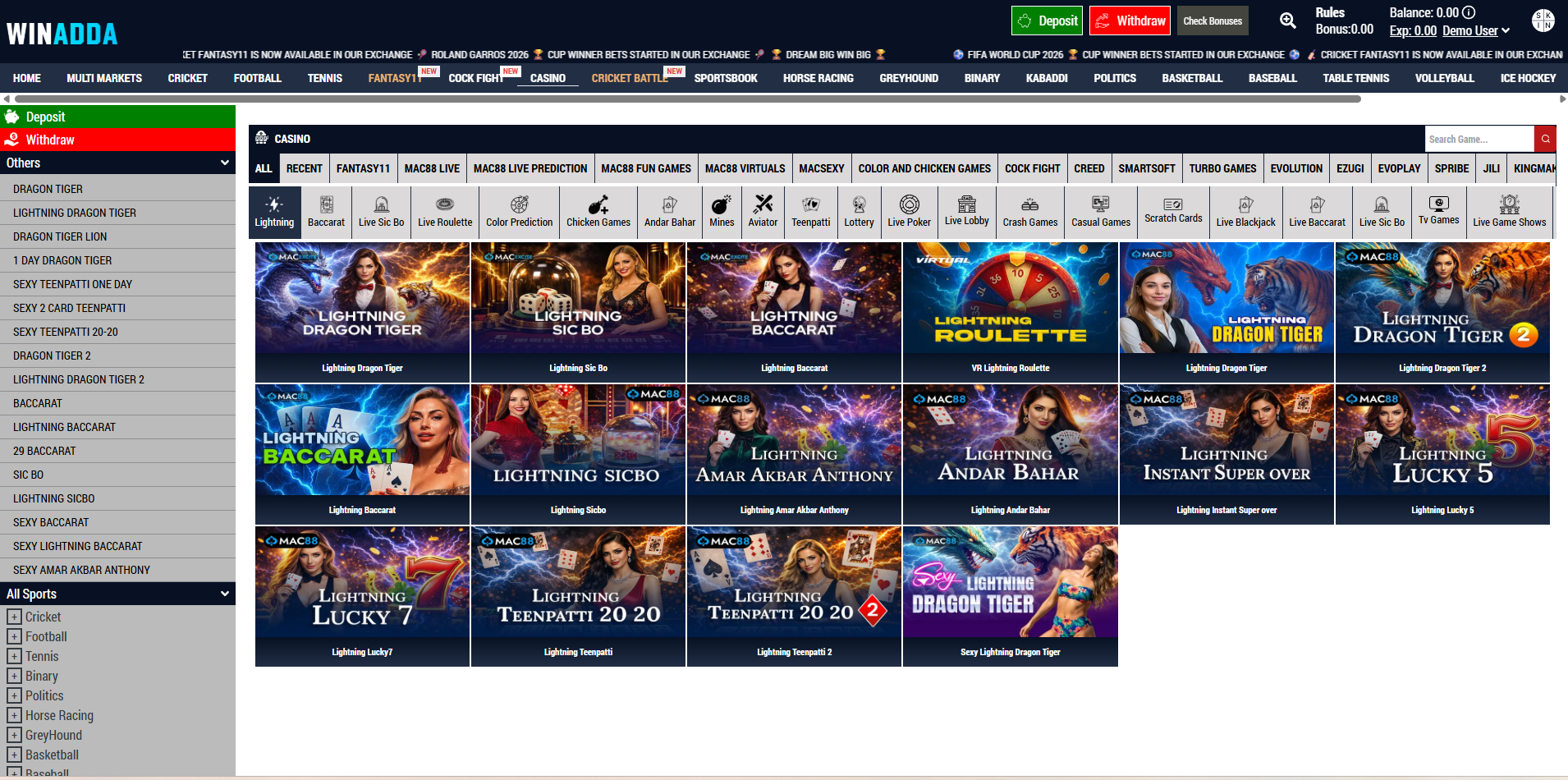Select the Teenpatti cards icon
Screen dimensions: 1568x780
click(811, 204)
